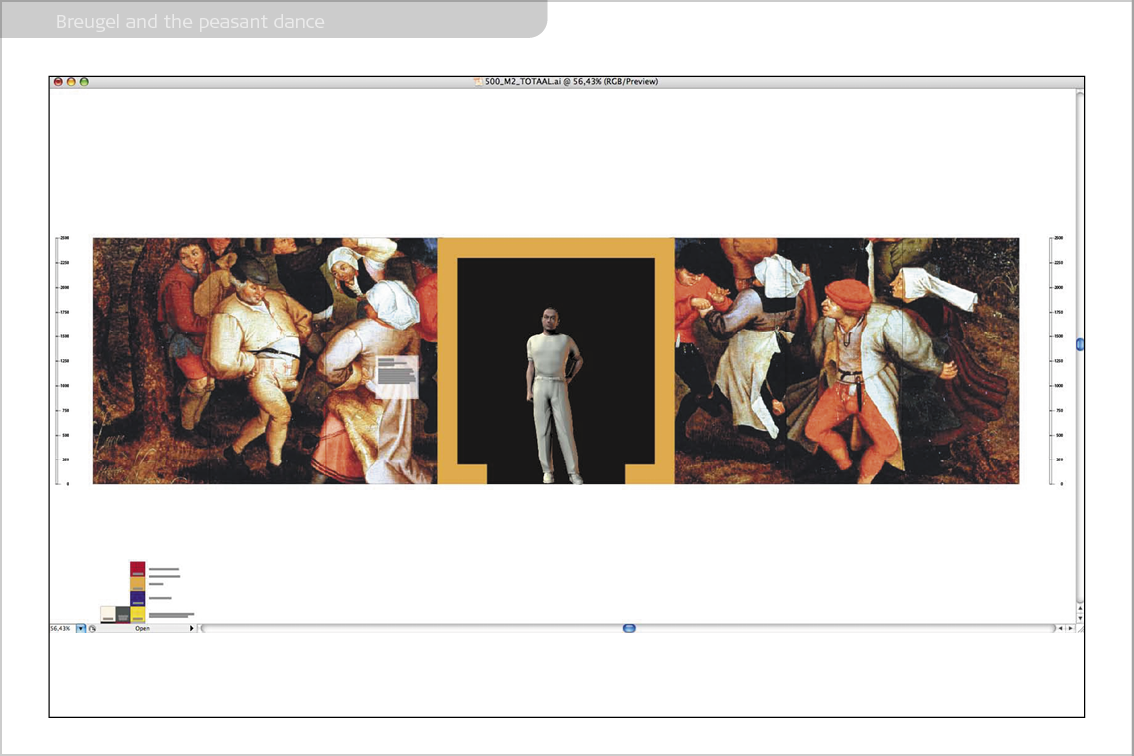Select the right peasant dance painting image
The image size is (1134, 756).
click(x=847, y=361)
